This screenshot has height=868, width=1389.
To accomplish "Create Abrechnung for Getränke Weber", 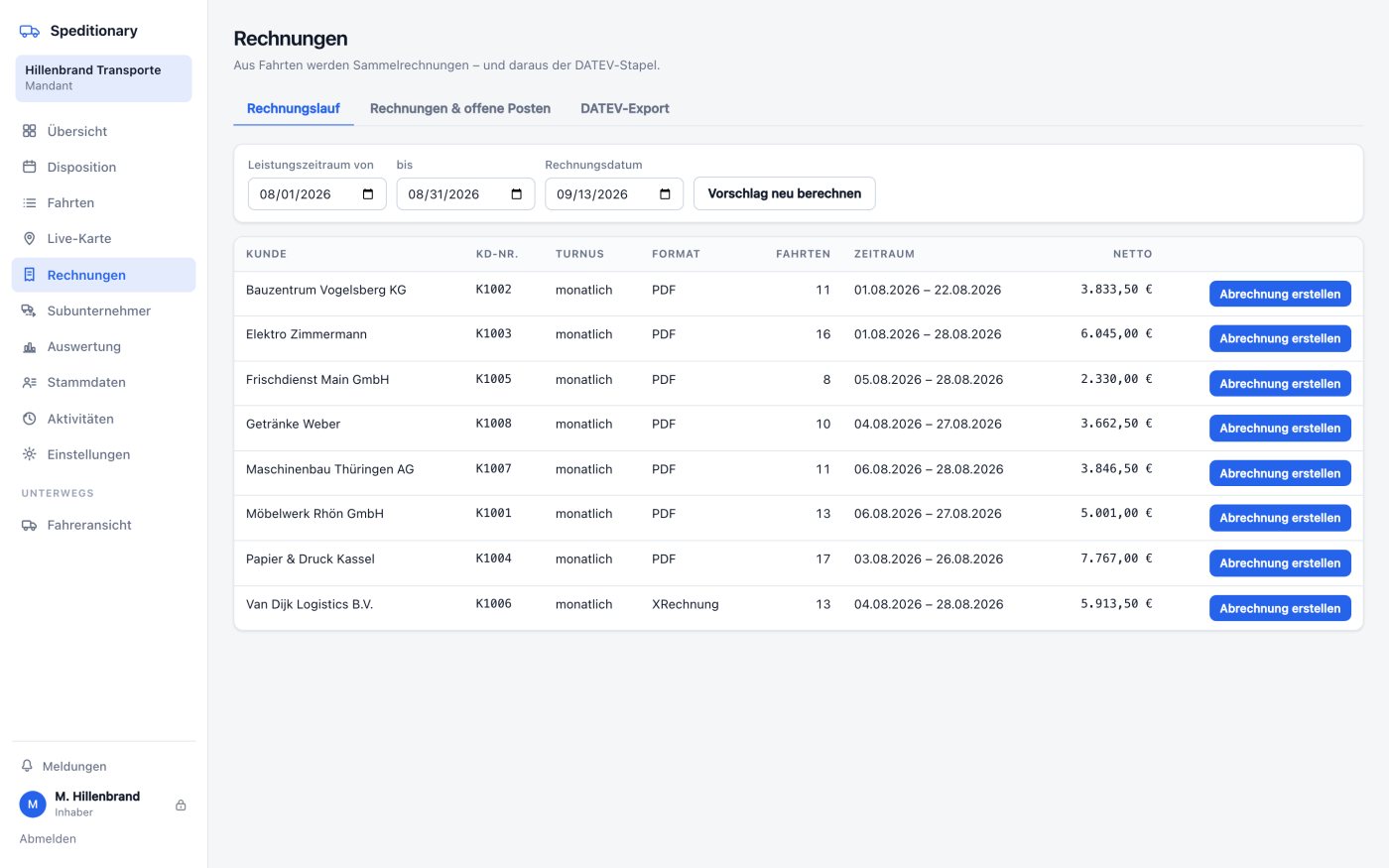I will [1280, 429].
